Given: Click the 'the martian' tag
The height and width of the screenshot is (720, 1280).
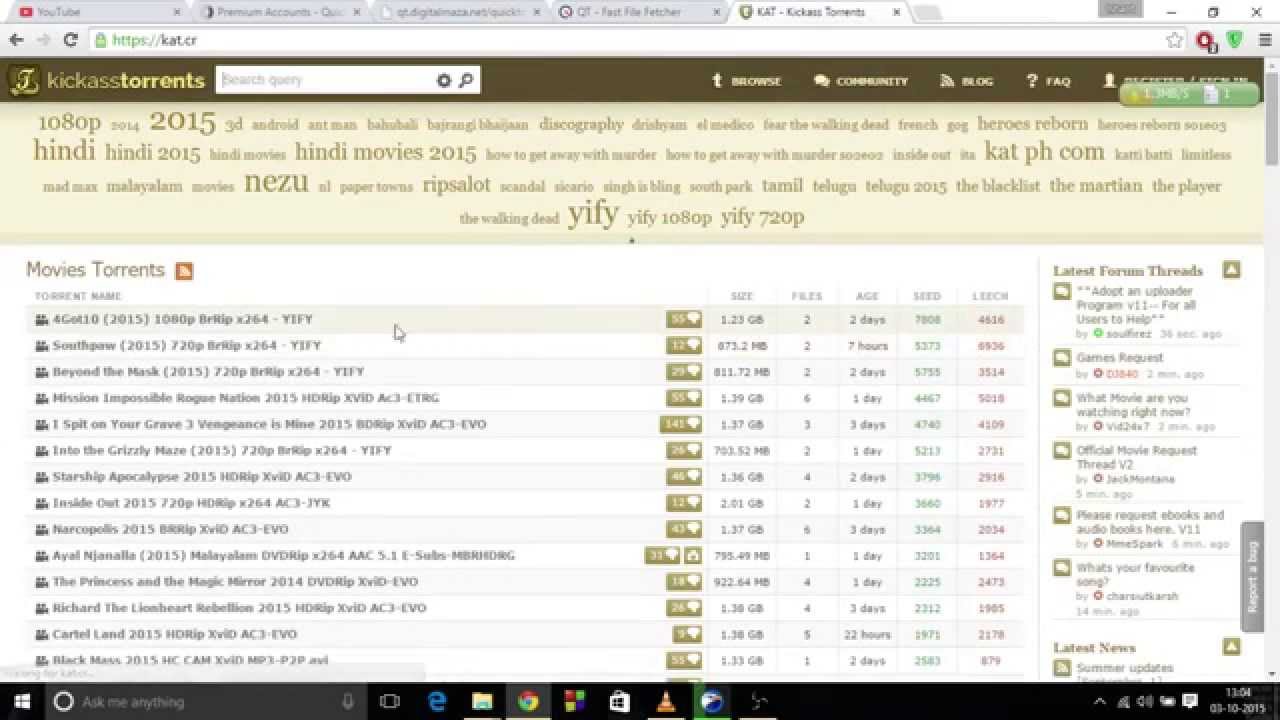Looking at the screenshot, I should click(1096, 186).
